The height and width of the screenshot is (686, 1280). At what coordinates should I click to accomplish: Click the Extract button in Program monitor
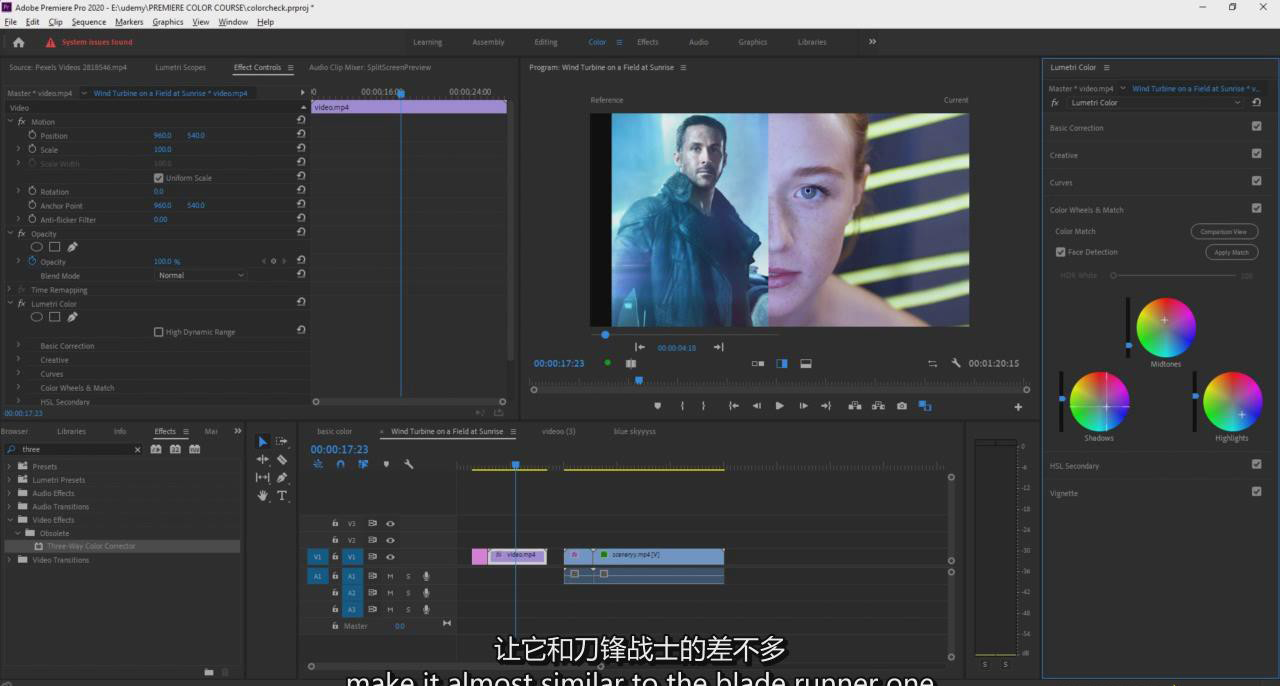[x=878, y=406]
